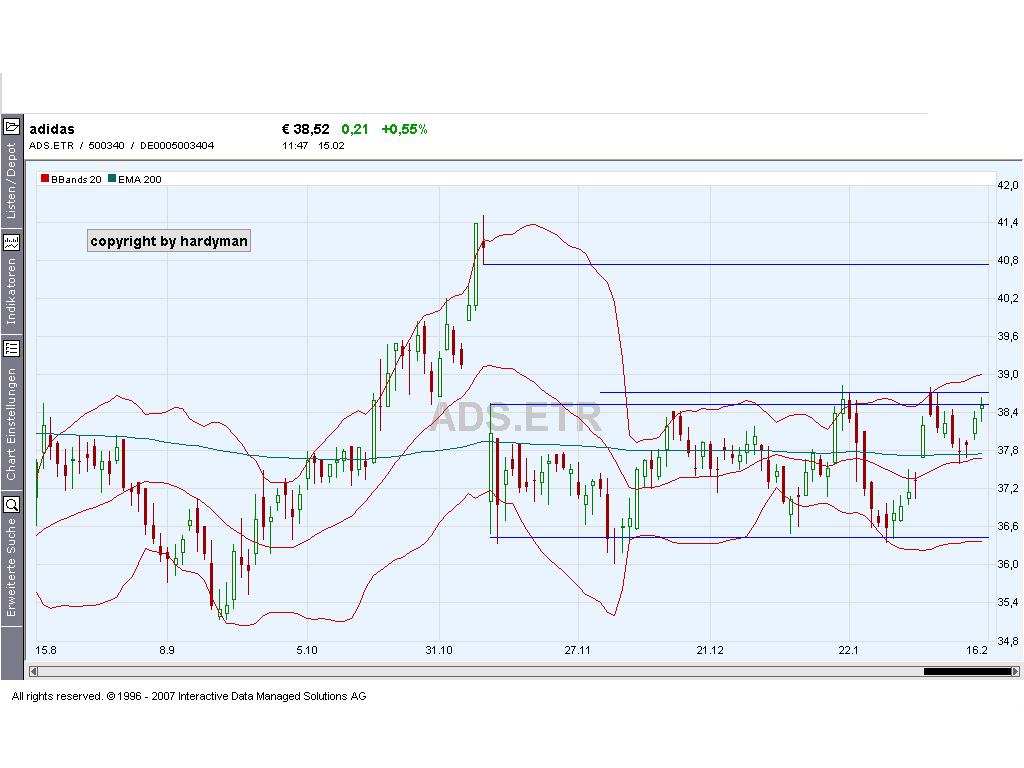Click the 35,4 price axis label
The width and height of the screenshot is (1024, 768).
[1008, 602]
